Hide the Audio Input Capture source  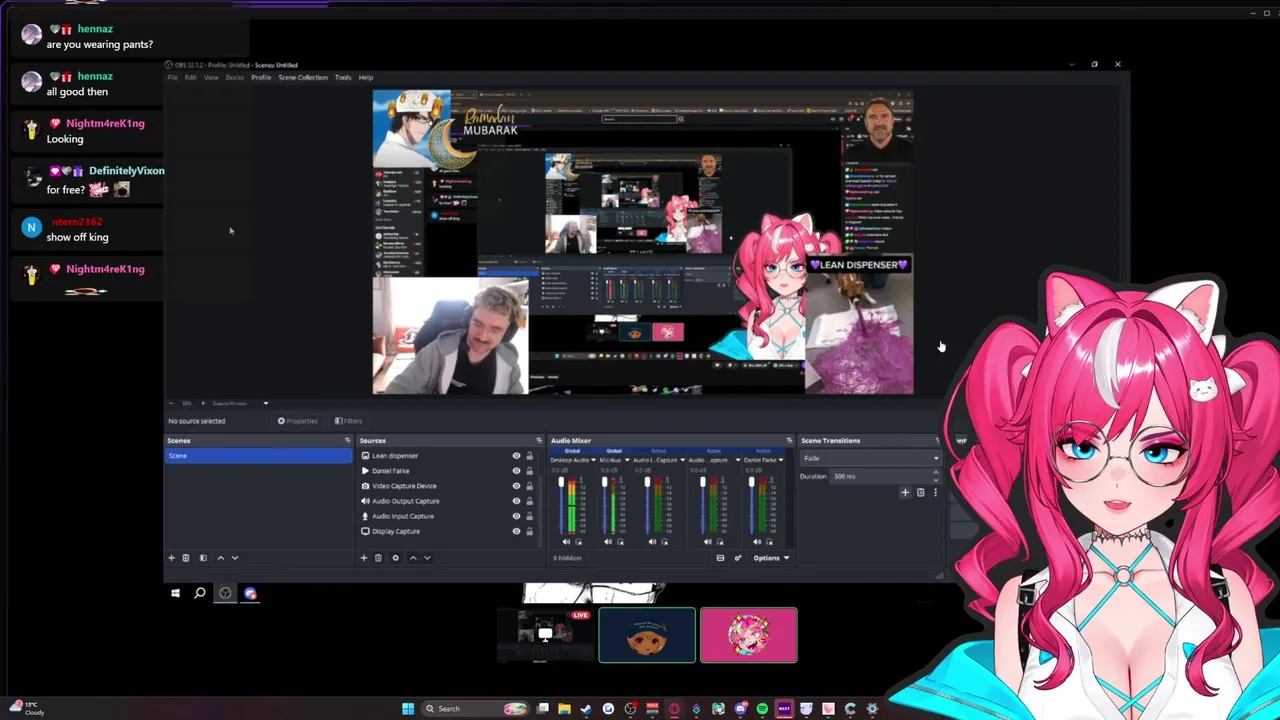tap(516, 516)
